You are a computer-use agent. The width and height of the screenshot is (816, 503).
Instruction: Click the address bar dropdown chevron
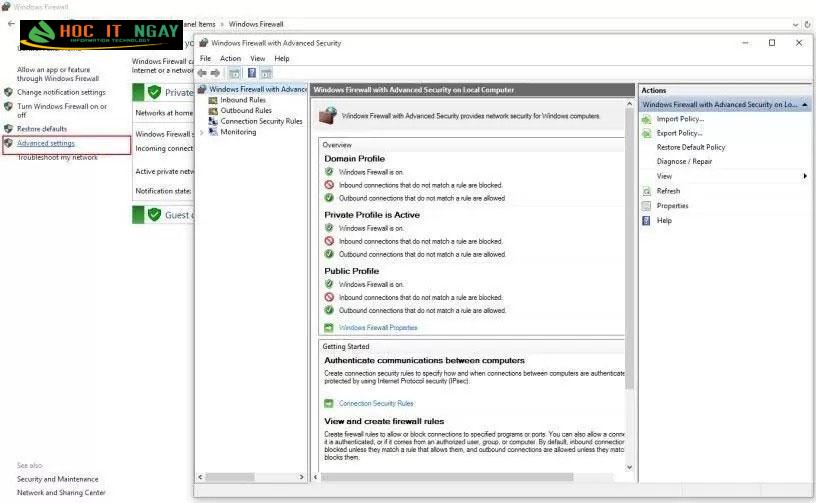coord(795,24)
